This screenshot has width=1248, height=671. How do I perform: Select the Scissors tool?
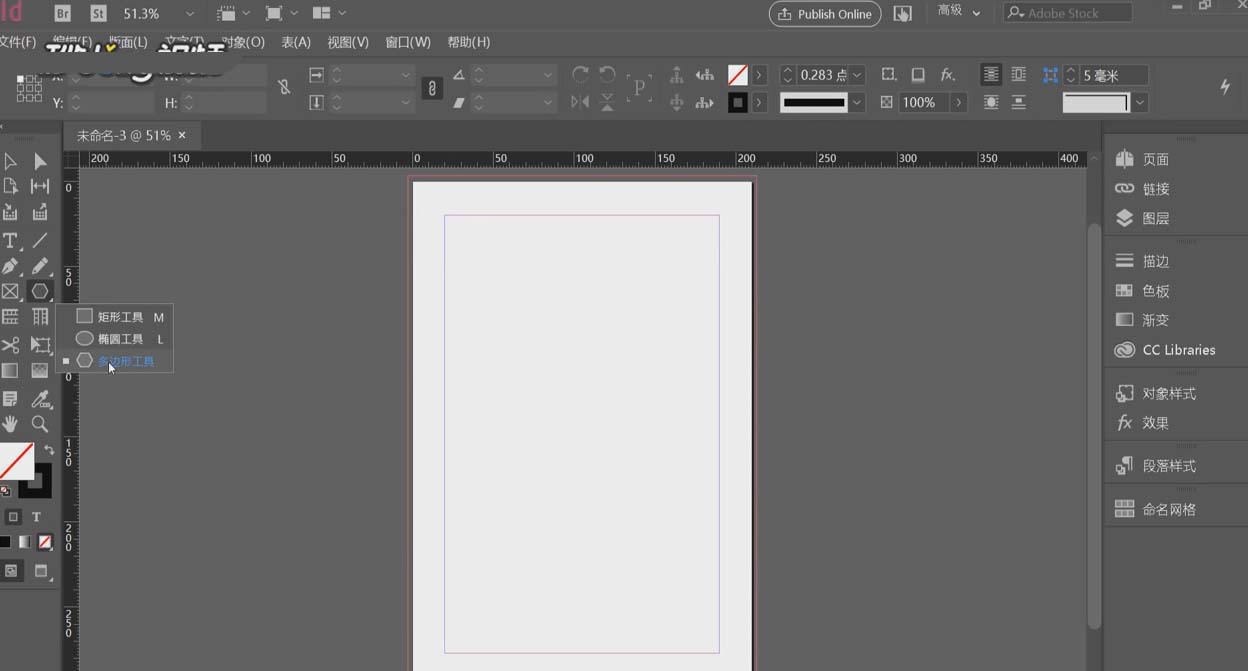point(10,345)
